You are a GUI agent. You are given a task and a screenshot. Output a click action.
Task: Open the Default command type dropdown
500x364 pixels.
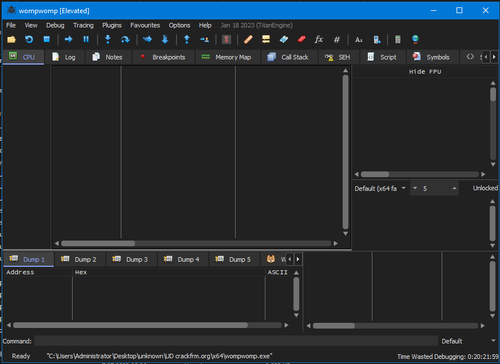(468, 341)
